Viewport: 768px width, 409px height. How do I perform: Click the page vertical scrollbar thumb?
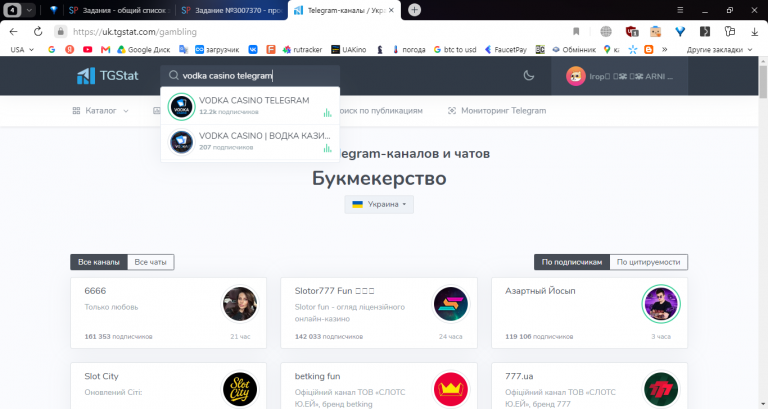coord(763,81)
